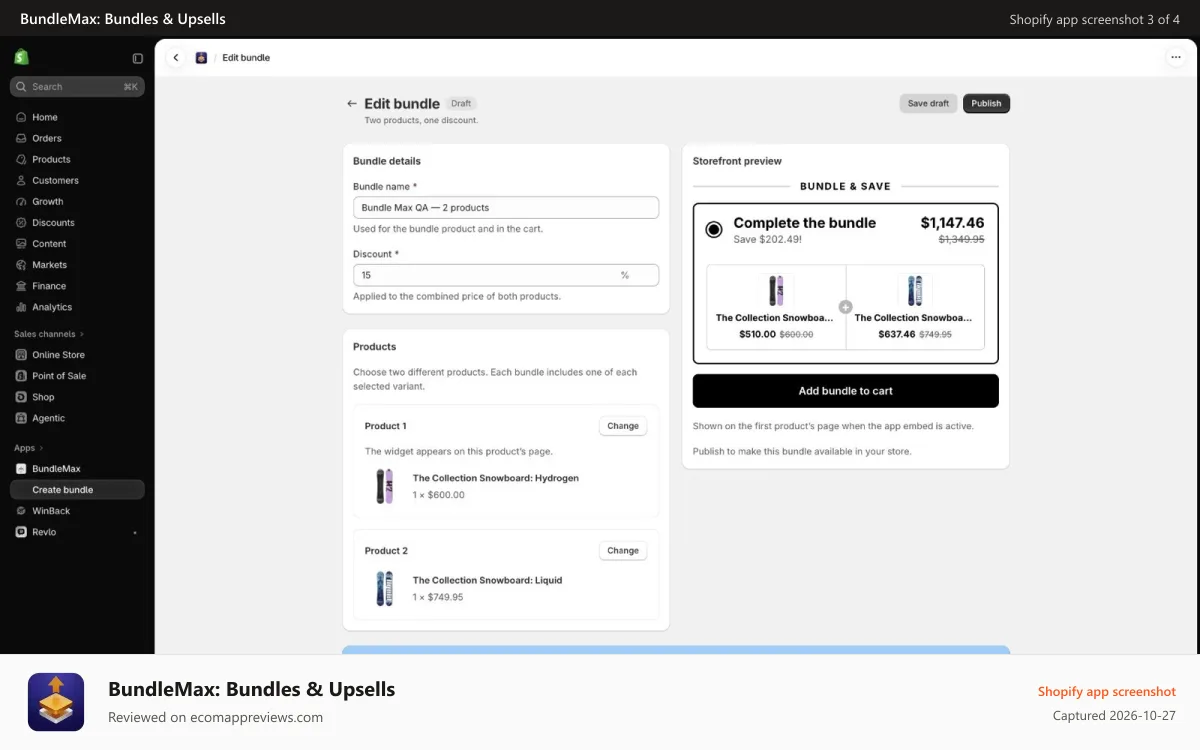
Task: Click second snowboard image in storefront preview
Action: click(914, 291)
